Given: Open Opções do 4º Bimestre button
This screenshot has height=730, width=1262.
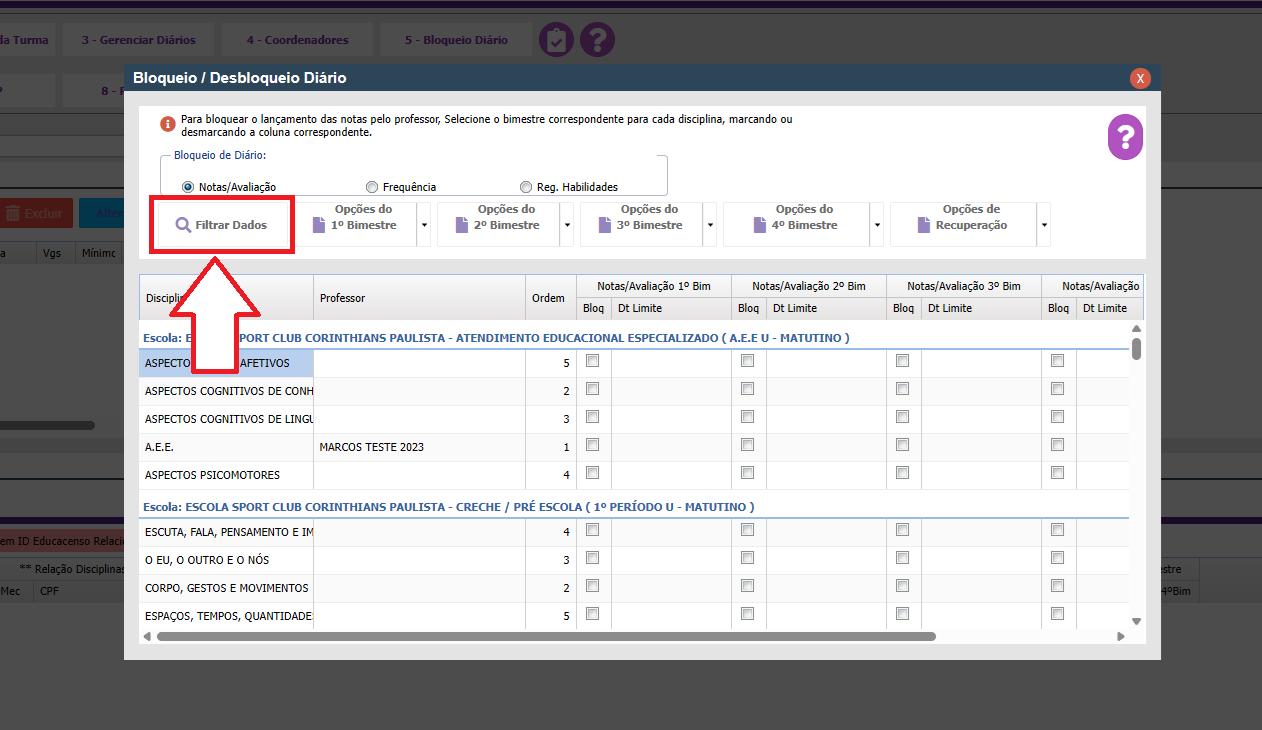Looking at the screenshot, I should 795,218.
